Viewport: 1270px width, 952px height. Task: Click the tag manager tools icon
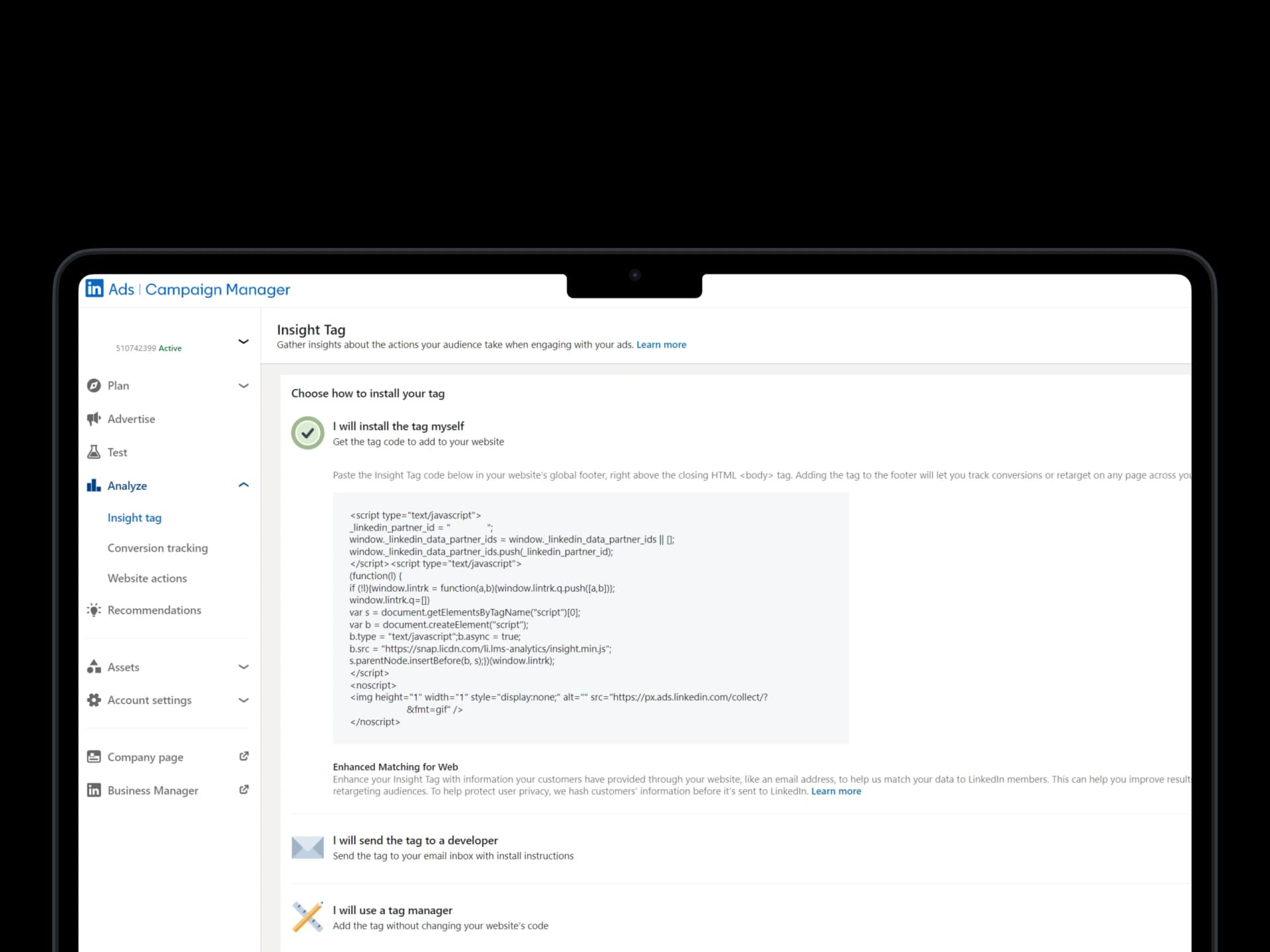pos(308,917)
